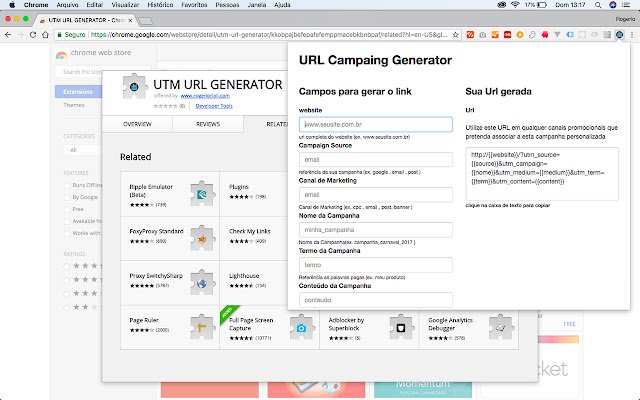Click the gray camera extension icon in toolbar

pos(482,35)
